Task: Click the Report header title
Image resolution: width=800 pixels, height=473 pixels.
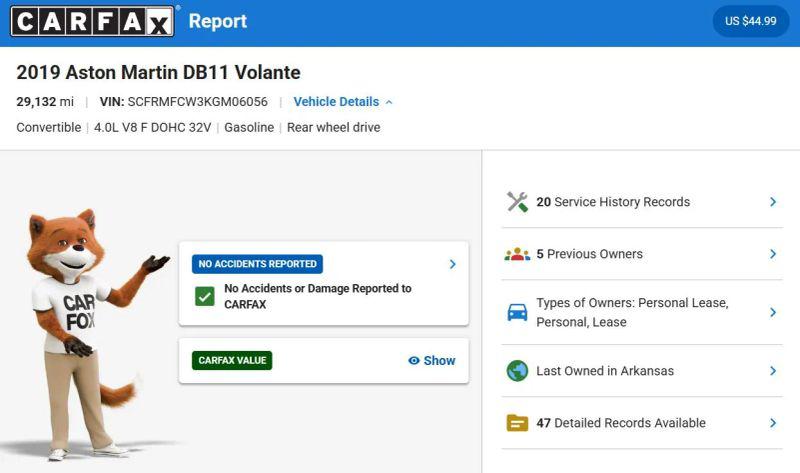Action: click(x=218, y=21)
